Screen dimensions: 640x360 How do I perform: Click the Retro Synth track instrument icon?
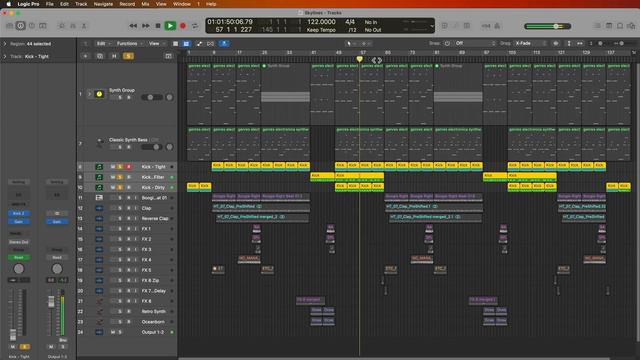point(99,311)
